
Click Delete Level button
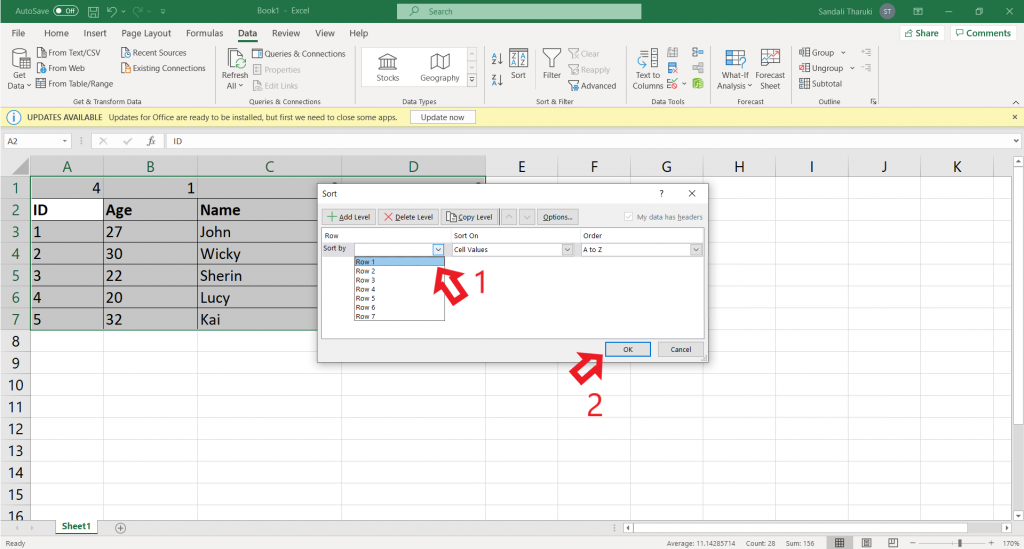408,217
